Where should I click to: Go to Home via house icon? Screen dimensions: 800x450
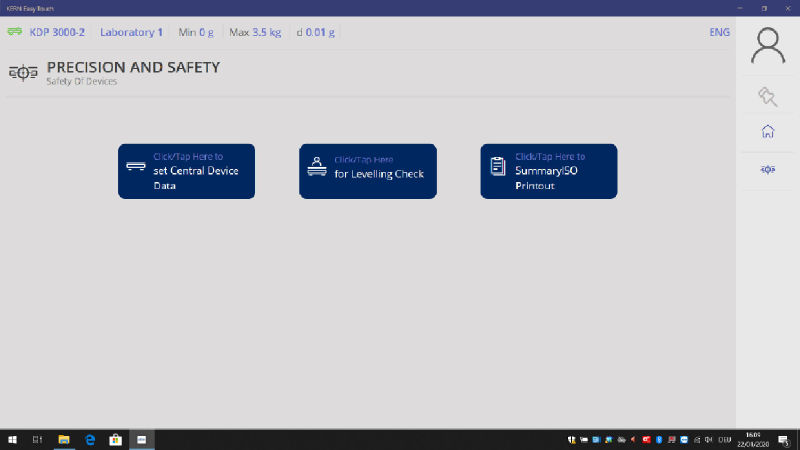tap(767, 131)
